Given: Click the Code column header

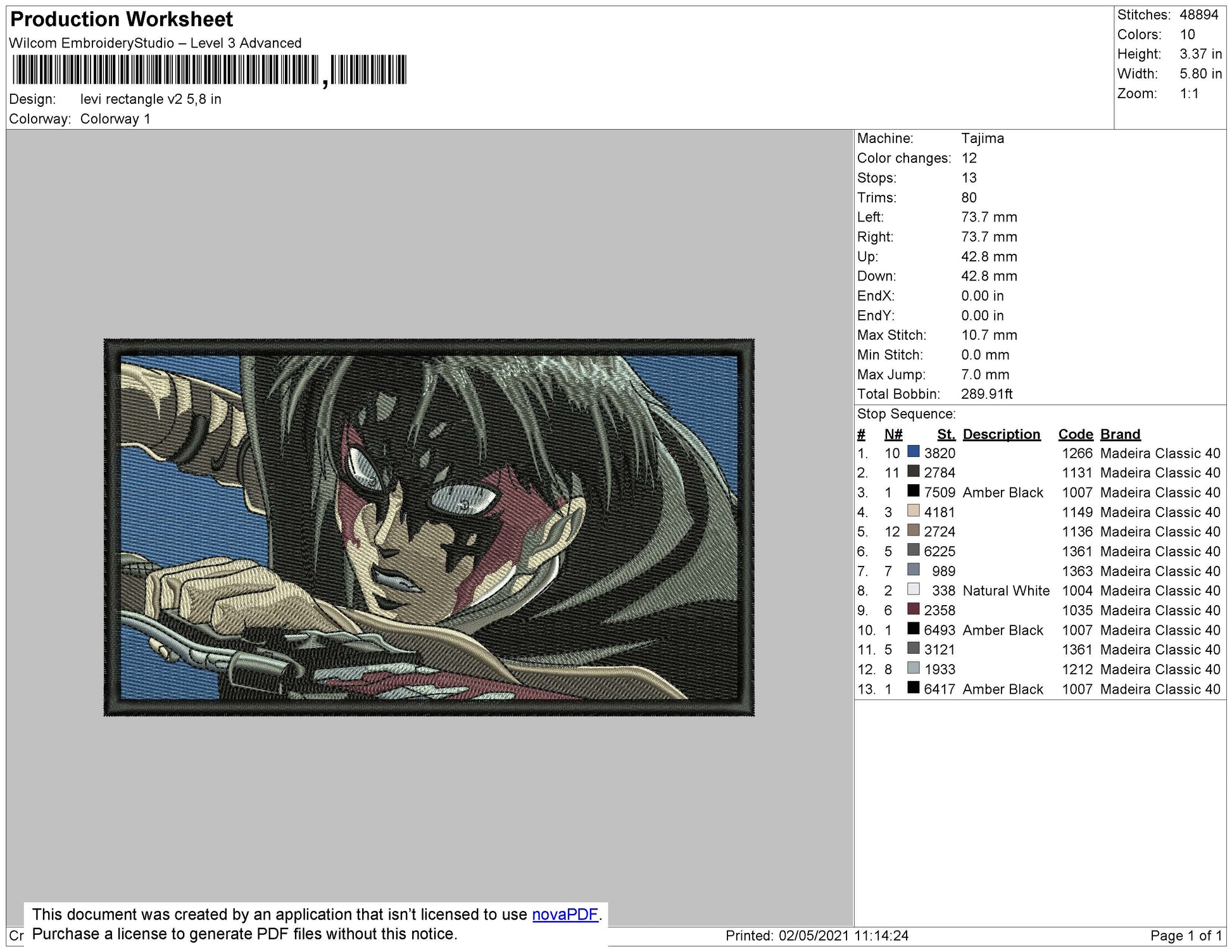Looking at the screenshot, I should tap(1075, 434).
